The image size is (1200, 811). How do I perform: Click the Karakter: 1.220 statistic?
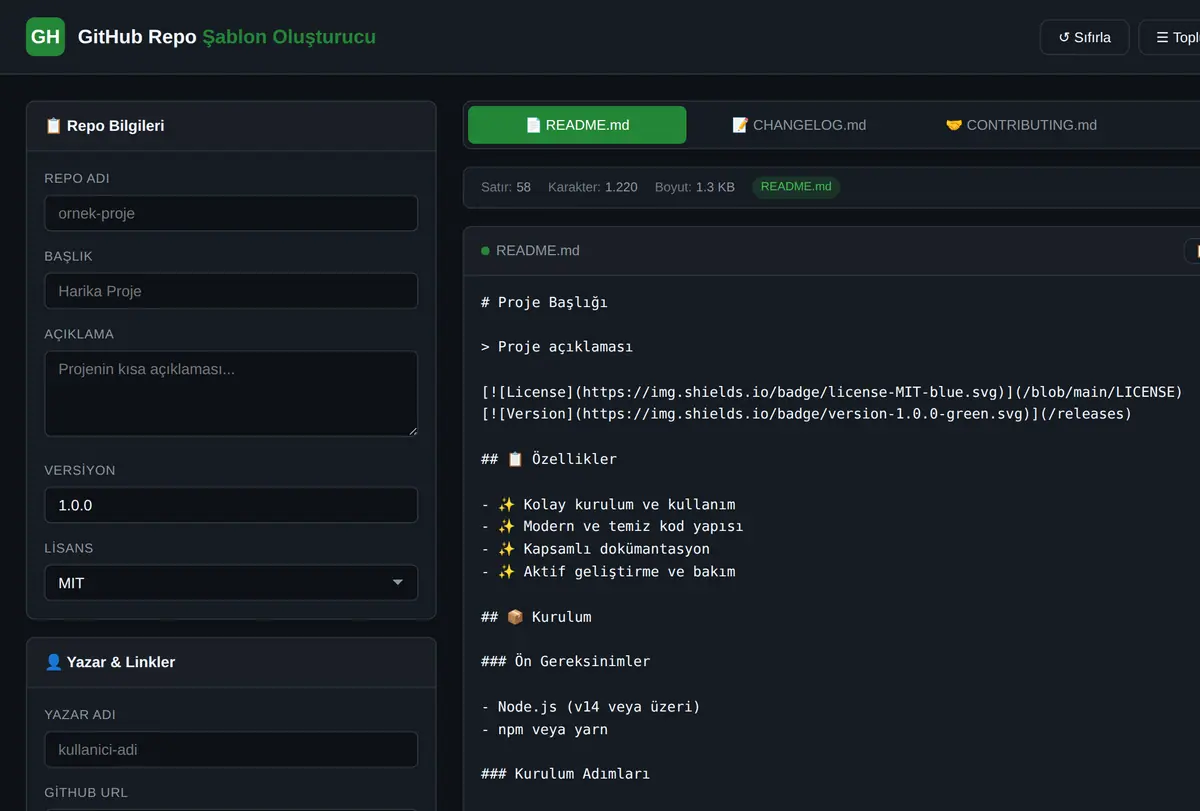pos(593,187)
